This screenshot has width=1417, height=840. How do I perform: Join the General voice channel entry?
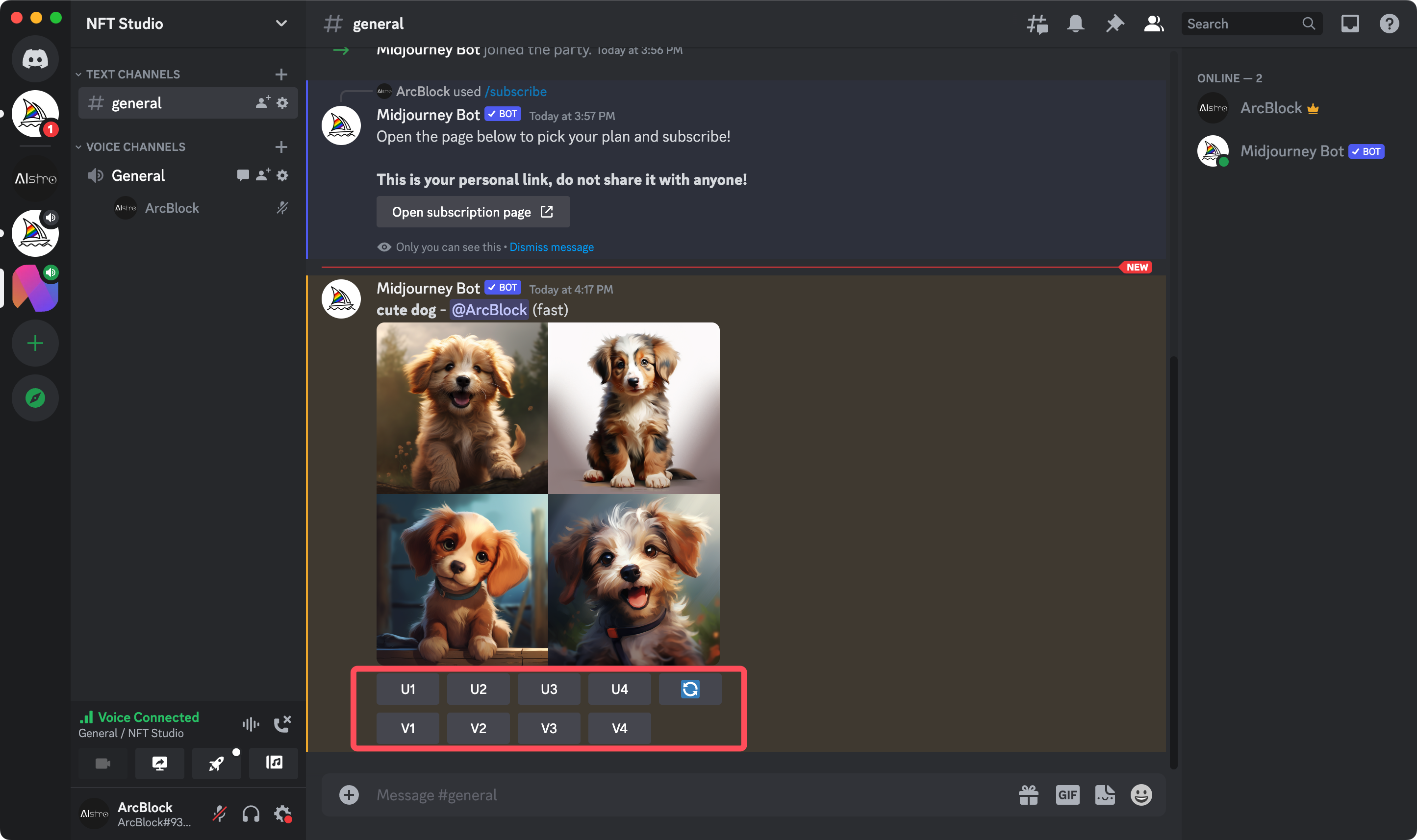point(139,175)
